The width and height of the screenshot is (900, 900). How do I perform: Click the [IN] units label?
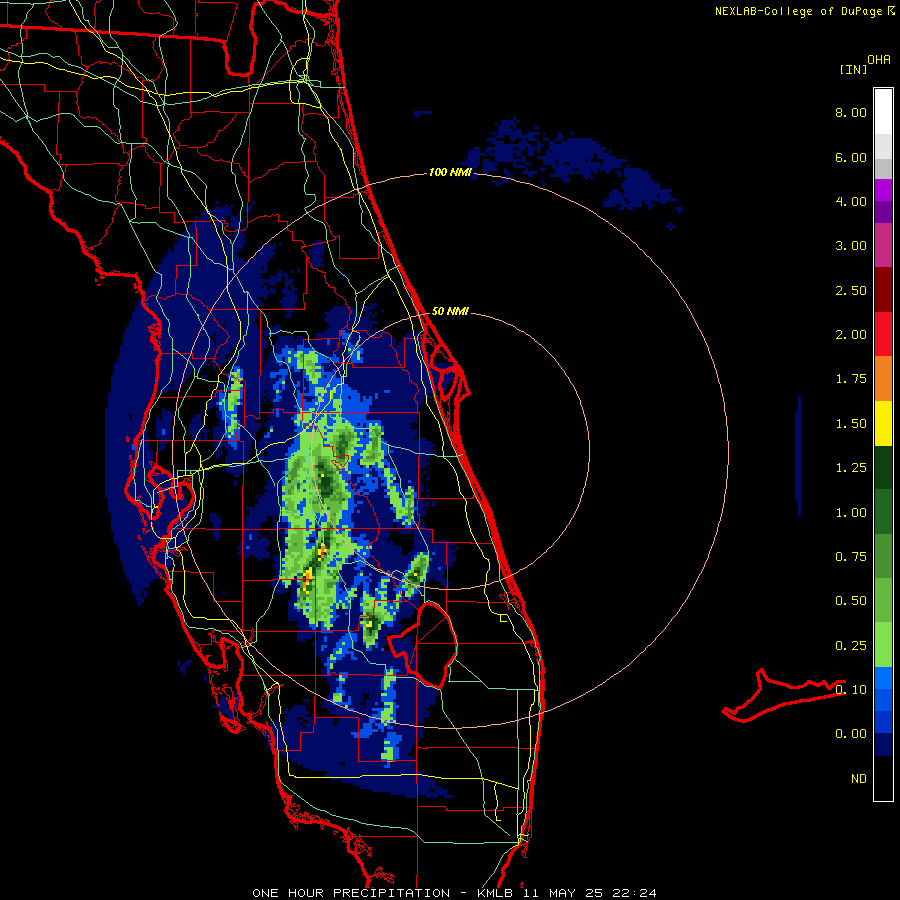[x=853, y=69]
